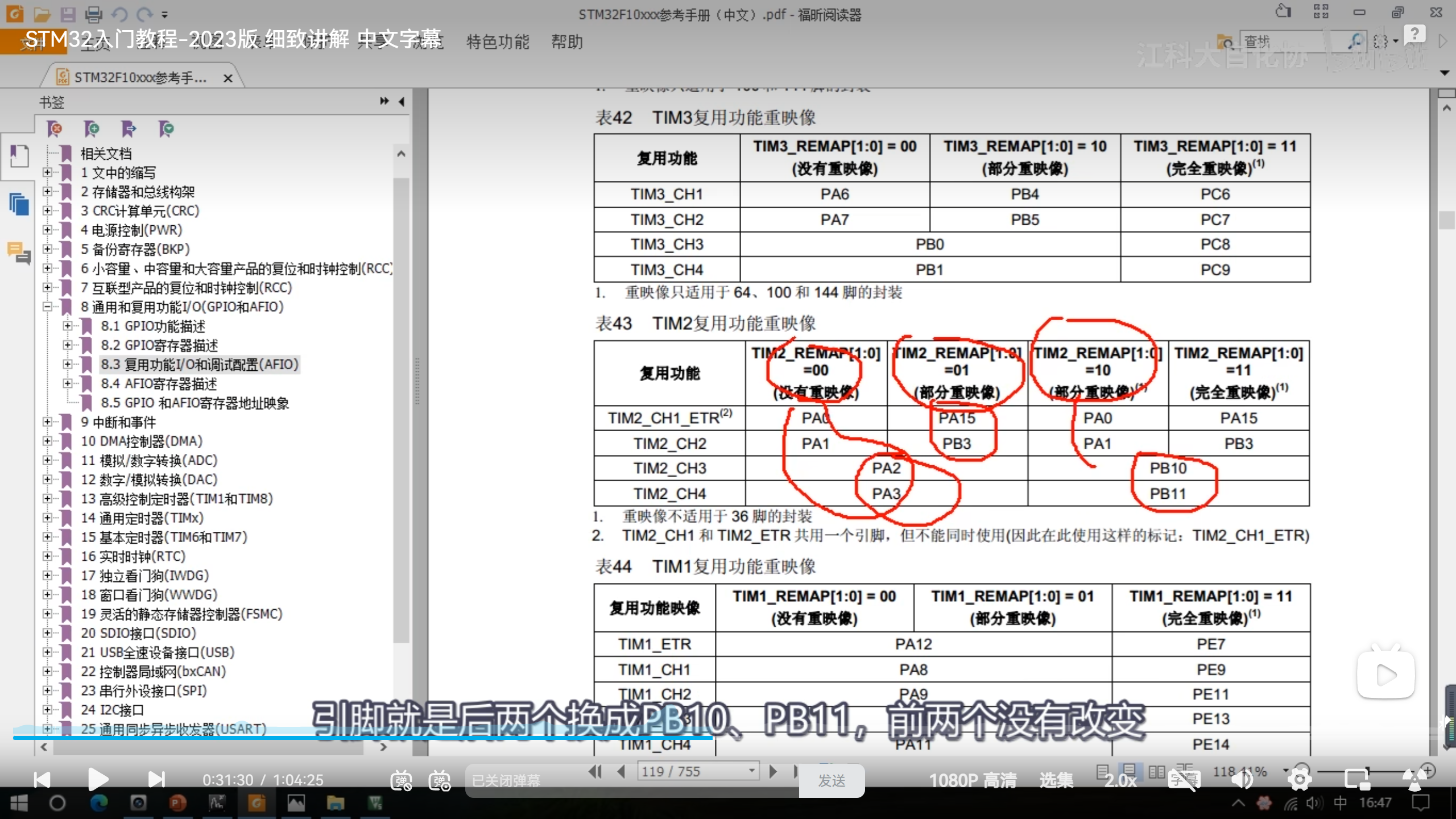Image resolution: width=1456 pixels, height=819 pixels.
Task: Open video player settings gear
Action: click(x=1300, y=780)
